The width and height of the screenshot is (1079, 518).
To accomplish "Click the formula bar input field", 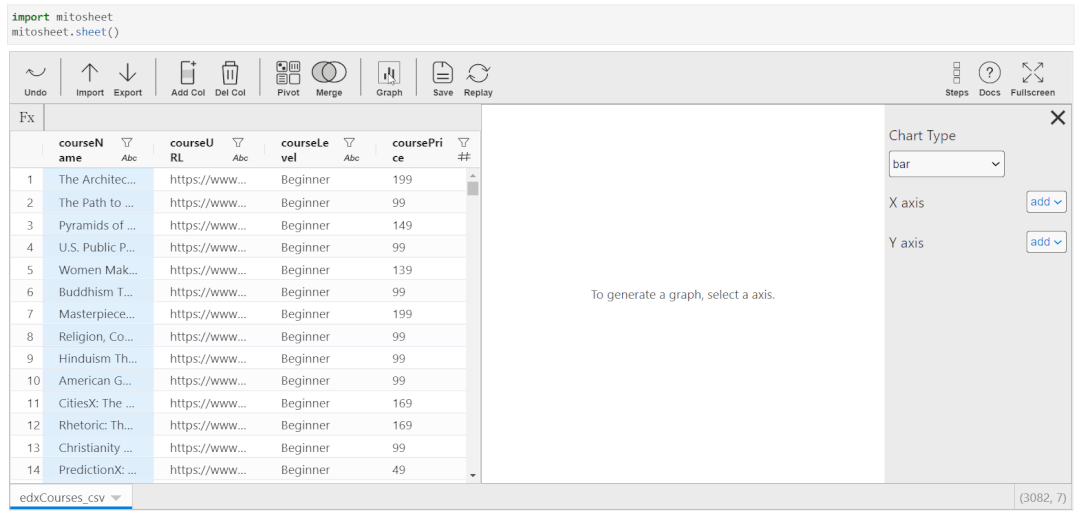I will click(x=262, y=118).
